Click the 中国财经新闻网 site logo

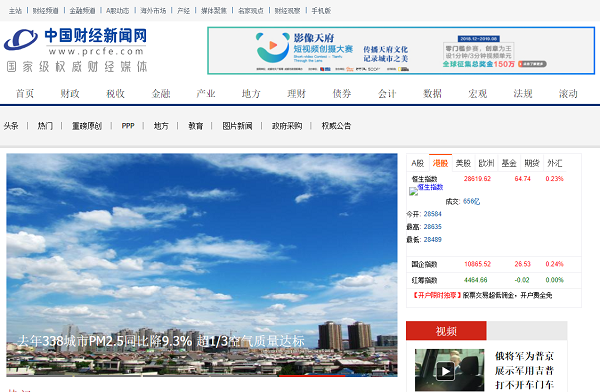76,50
